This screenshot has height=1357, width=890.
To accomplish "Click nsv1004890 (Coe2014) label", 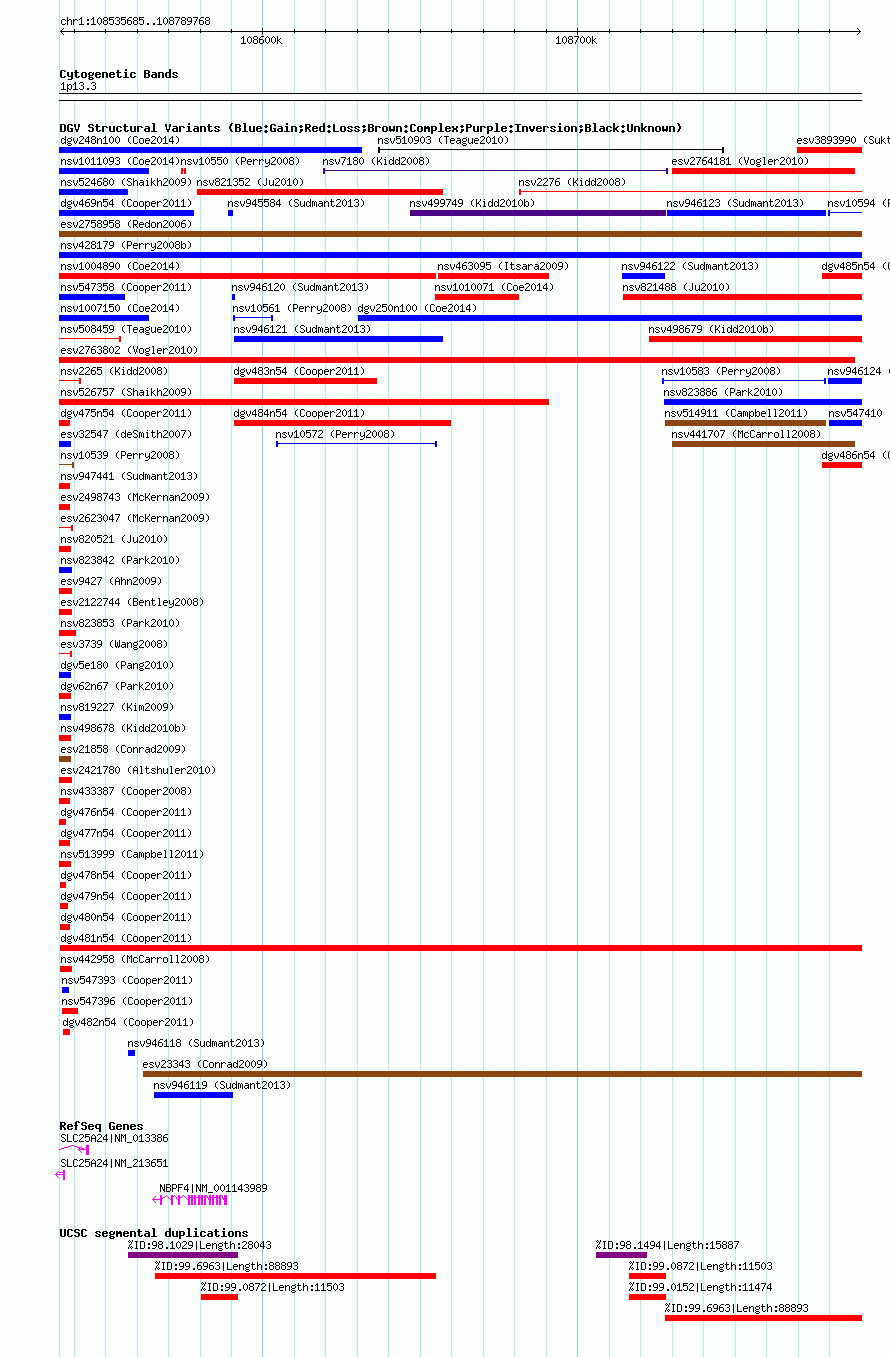I will (120, 267).
